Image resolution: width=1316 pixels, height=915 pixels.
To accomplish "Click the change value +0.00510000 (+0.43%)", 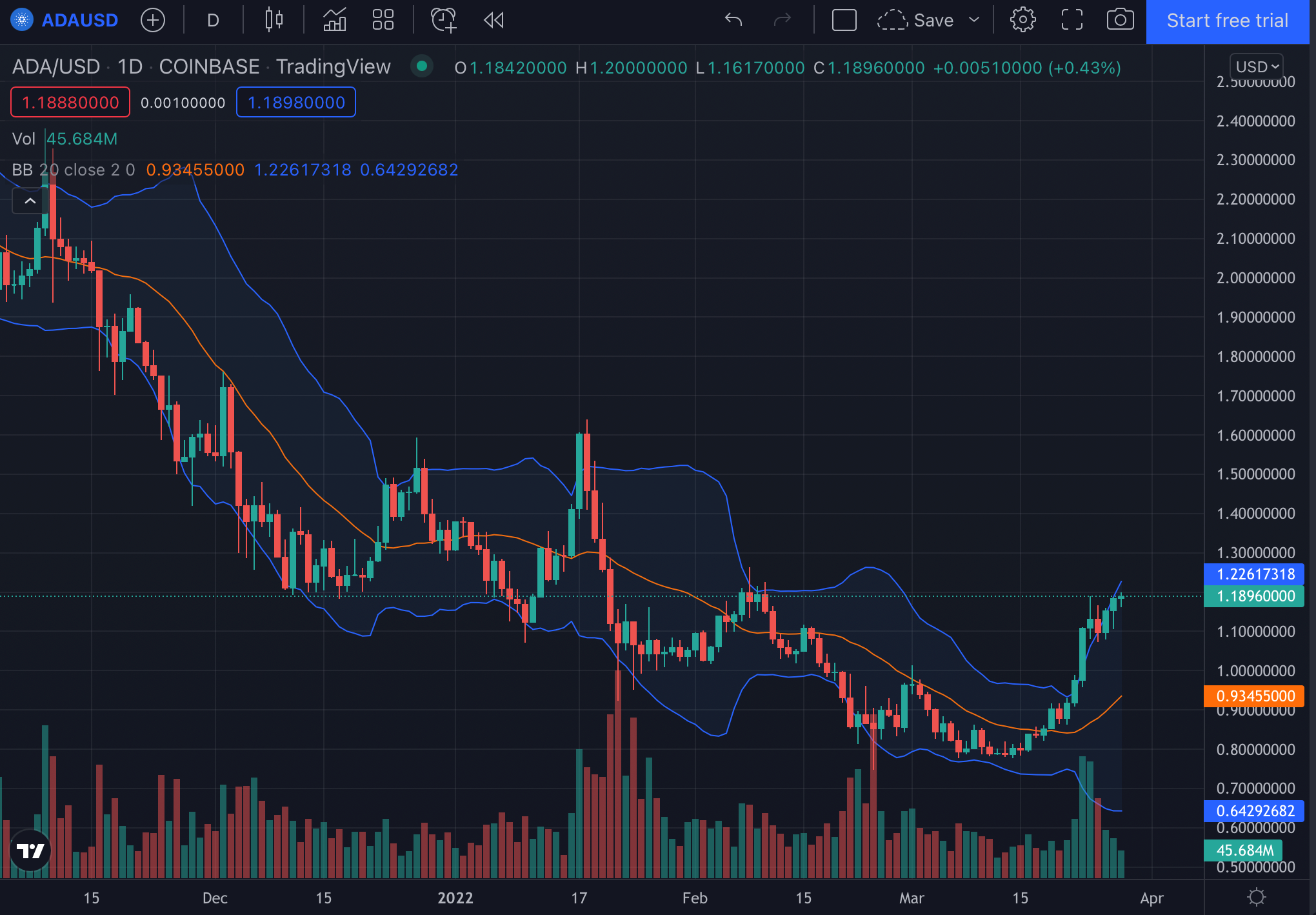I will tap(1027, 68).
